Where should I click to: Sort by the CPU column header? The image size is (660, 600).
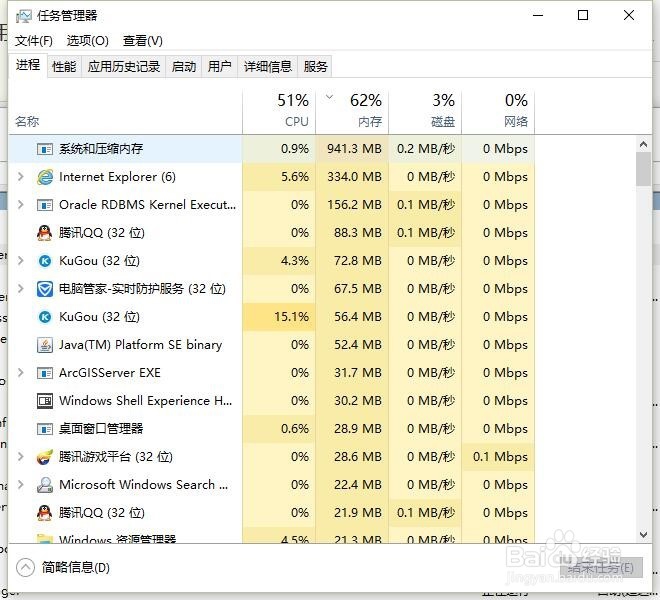pos(279,112)
